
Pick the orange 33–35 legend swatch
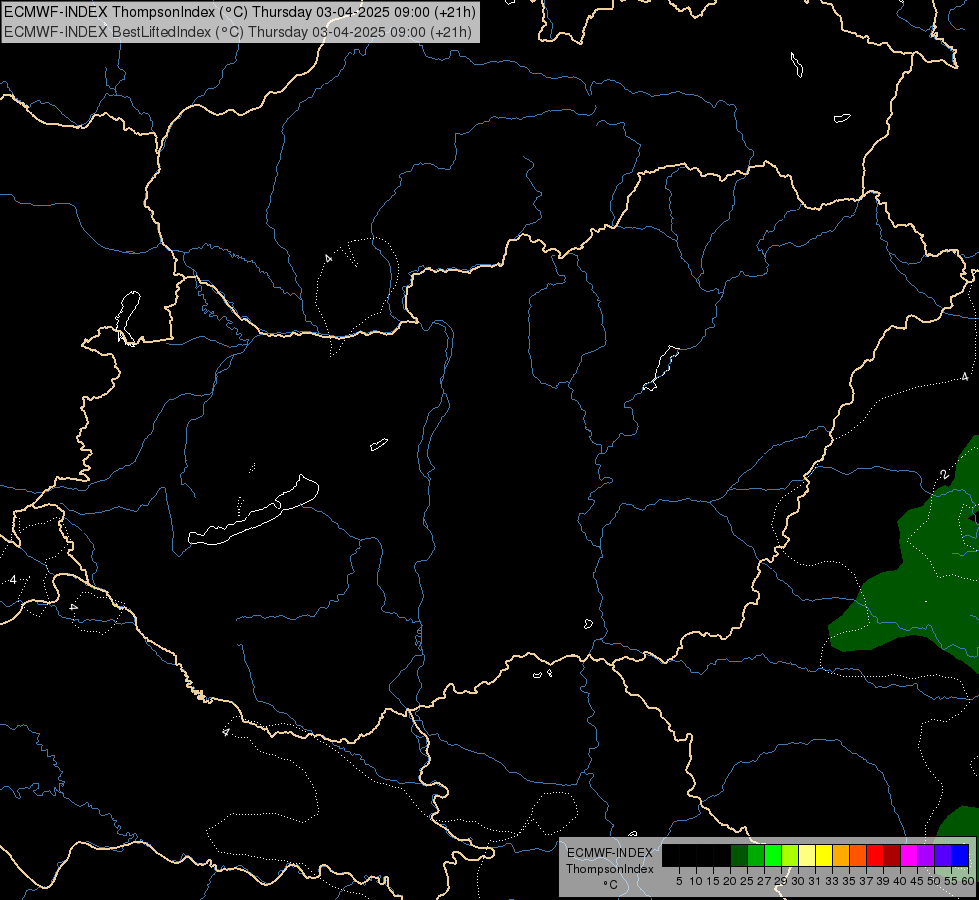(x=841, y=855)
